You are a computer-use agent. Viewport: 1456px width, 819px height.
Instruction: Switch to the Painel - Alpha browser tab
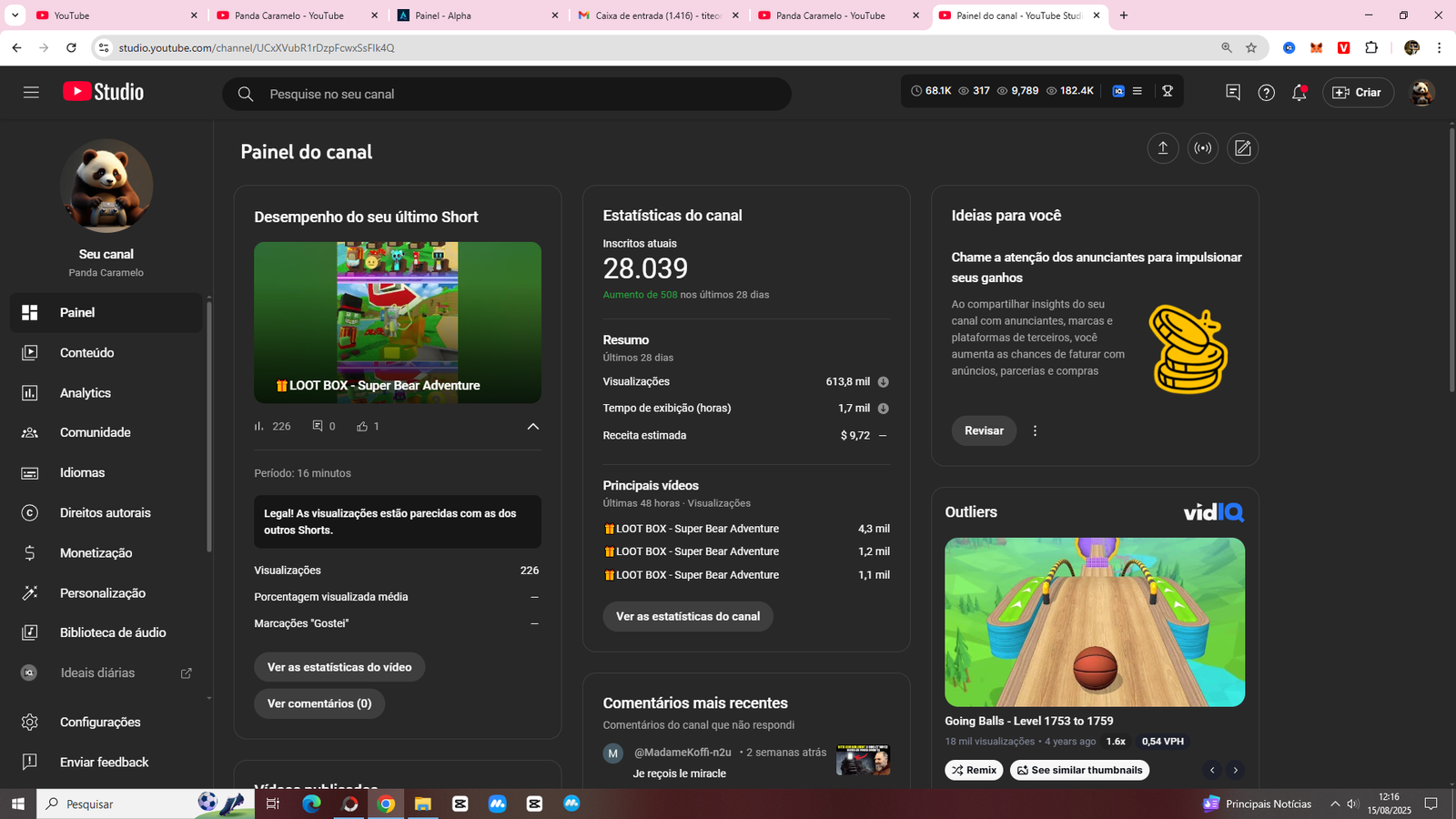[479, 15]
